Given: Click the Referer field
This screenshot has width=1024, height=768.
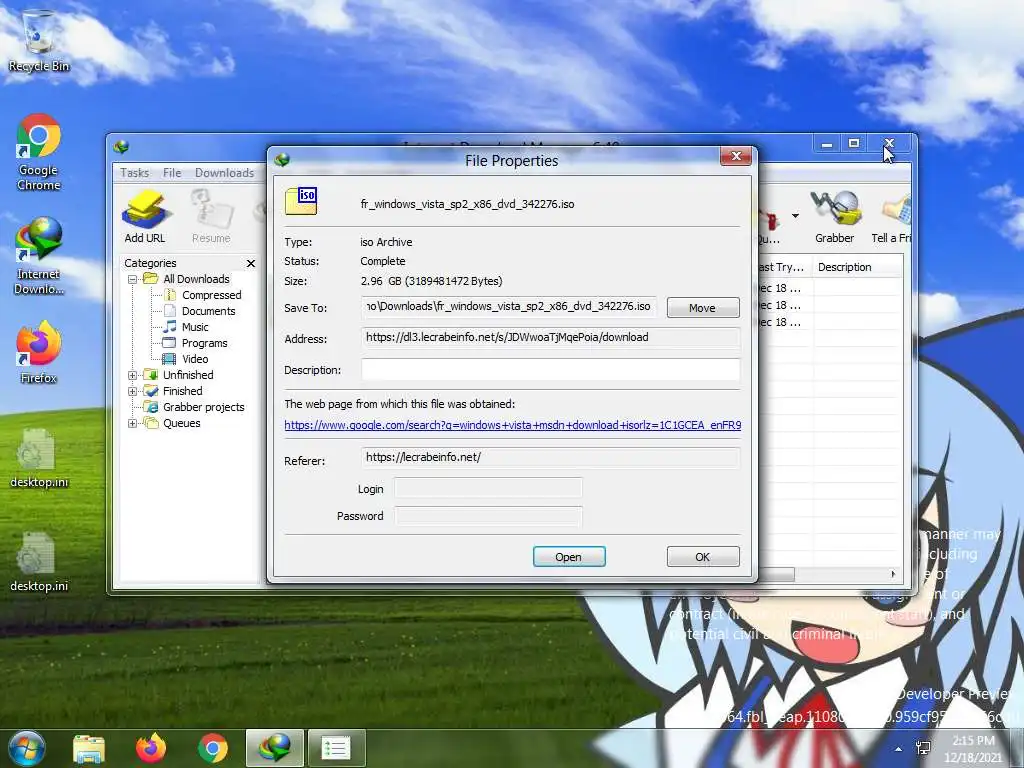Looking at the screenshot, I should [551, 458].
